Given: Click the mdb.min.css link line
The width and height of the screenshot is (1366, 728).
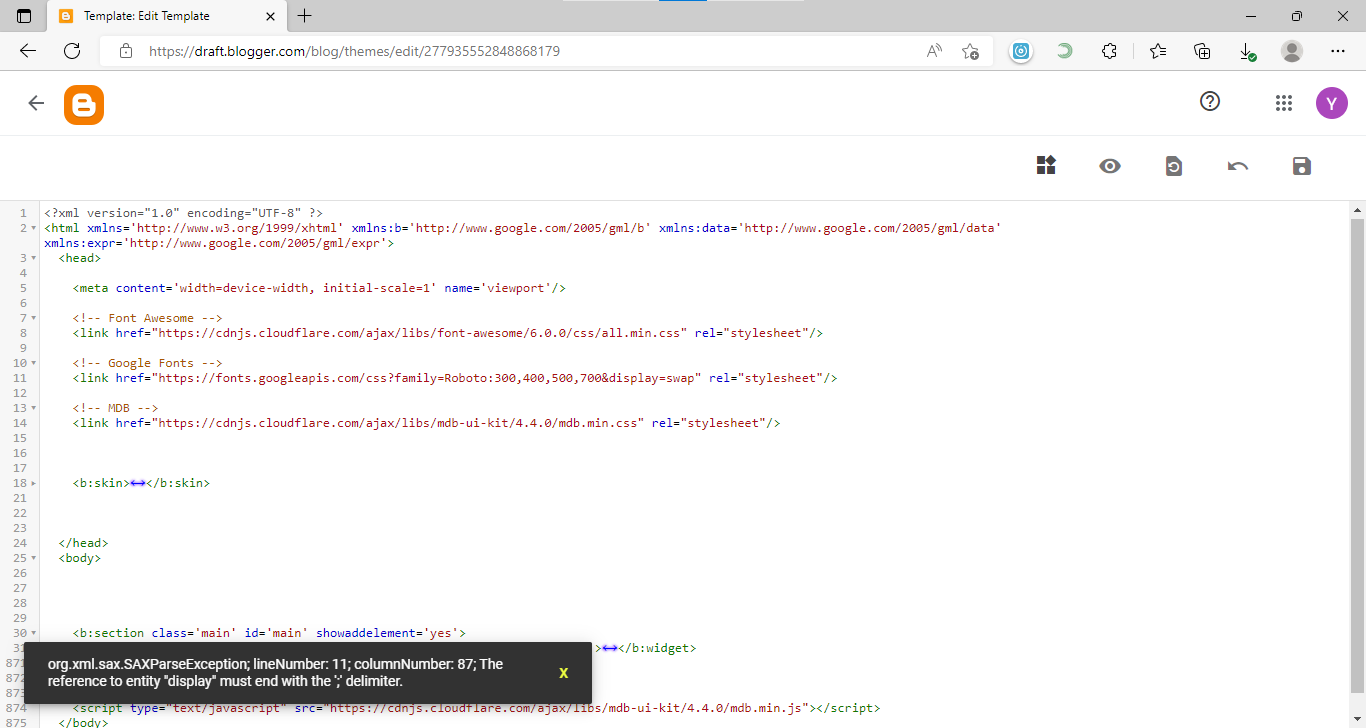Looking at the screenshot, I should [427, 423].
